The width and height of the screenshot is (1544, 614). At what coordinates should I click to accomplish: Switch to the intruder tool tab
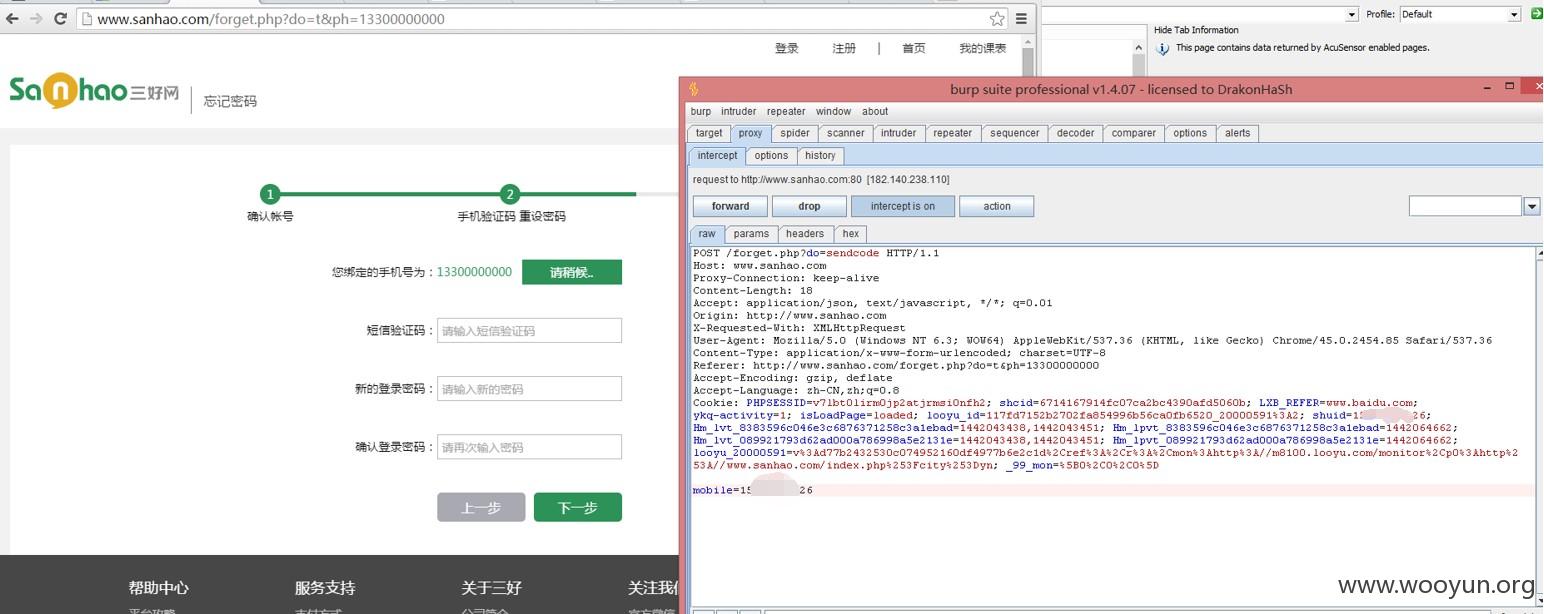click(x=898, y=133)
